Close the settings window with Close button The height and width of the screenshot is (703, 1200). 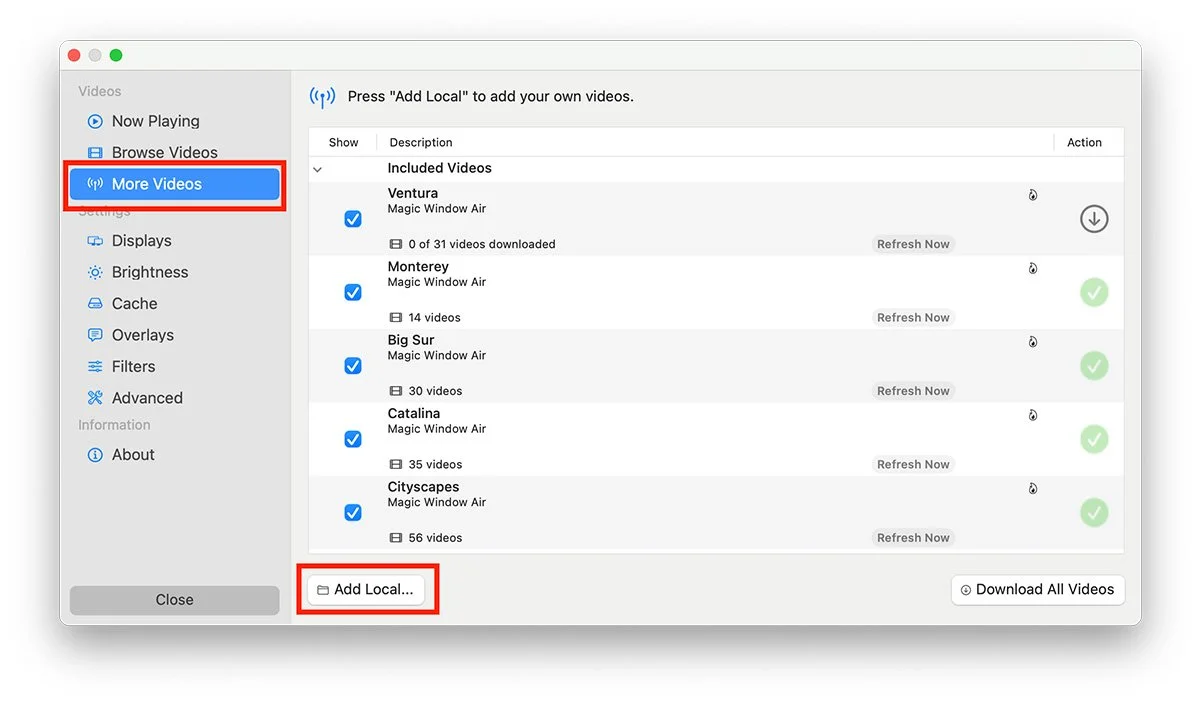click(x=174, y=600)
